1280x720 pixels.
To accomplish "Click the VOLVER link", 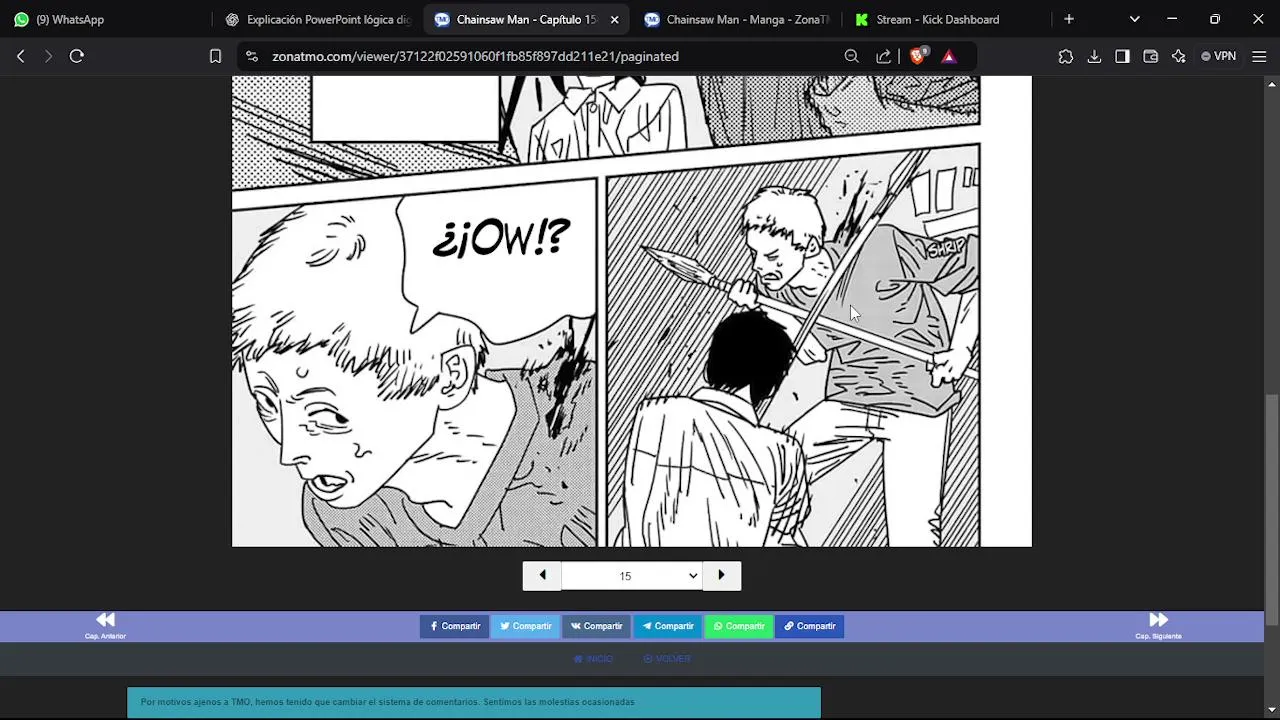I will [667, 659].
